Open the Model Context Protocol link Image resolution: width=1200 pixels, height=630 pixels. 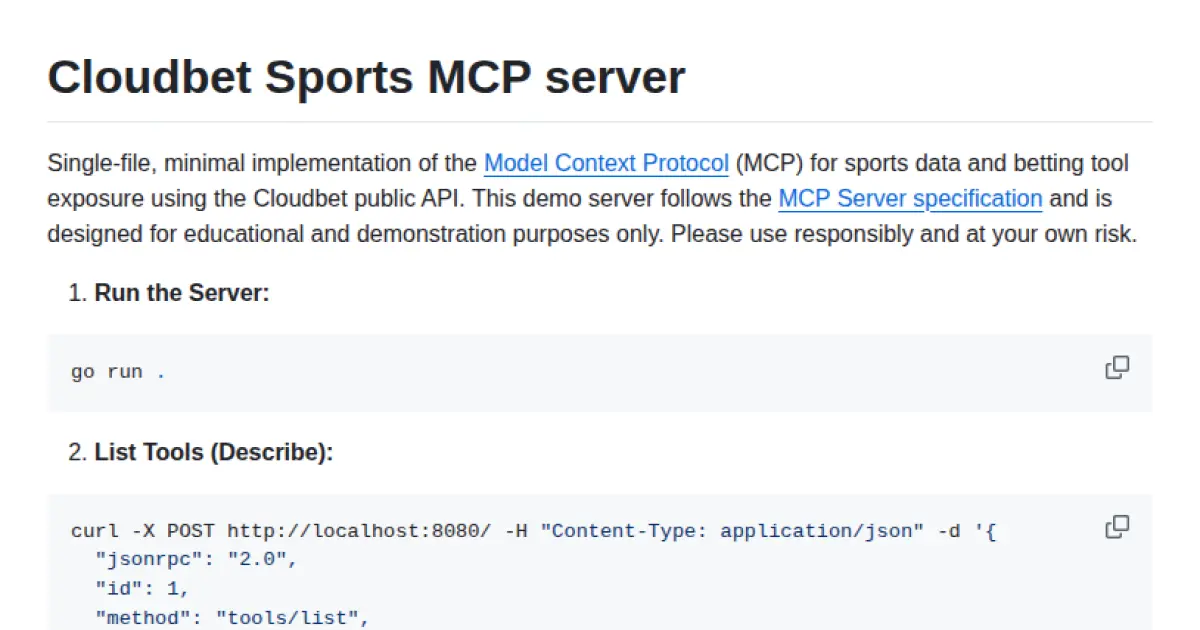(605, 163)
